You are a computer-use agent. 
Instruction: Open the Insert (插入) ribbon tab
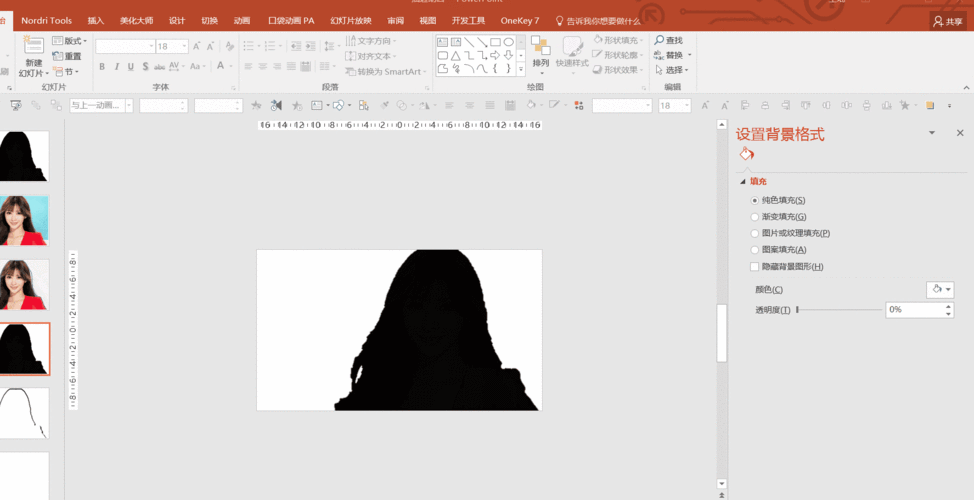pyautogui.click(x=95, y=20)
